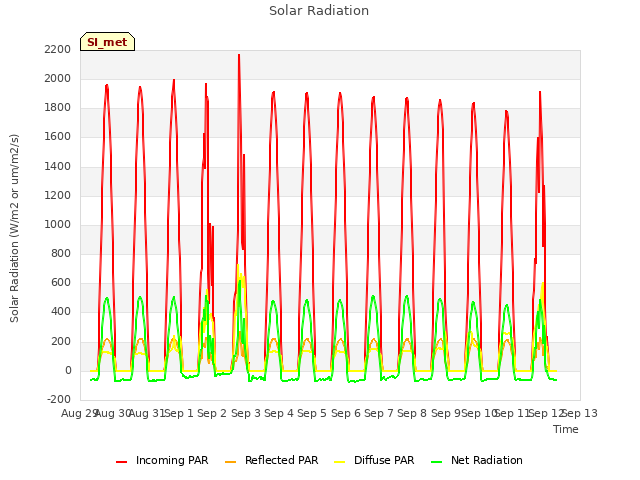Toggle Incoming PAR legend entry
640x480 pixels.
point(162,460)
